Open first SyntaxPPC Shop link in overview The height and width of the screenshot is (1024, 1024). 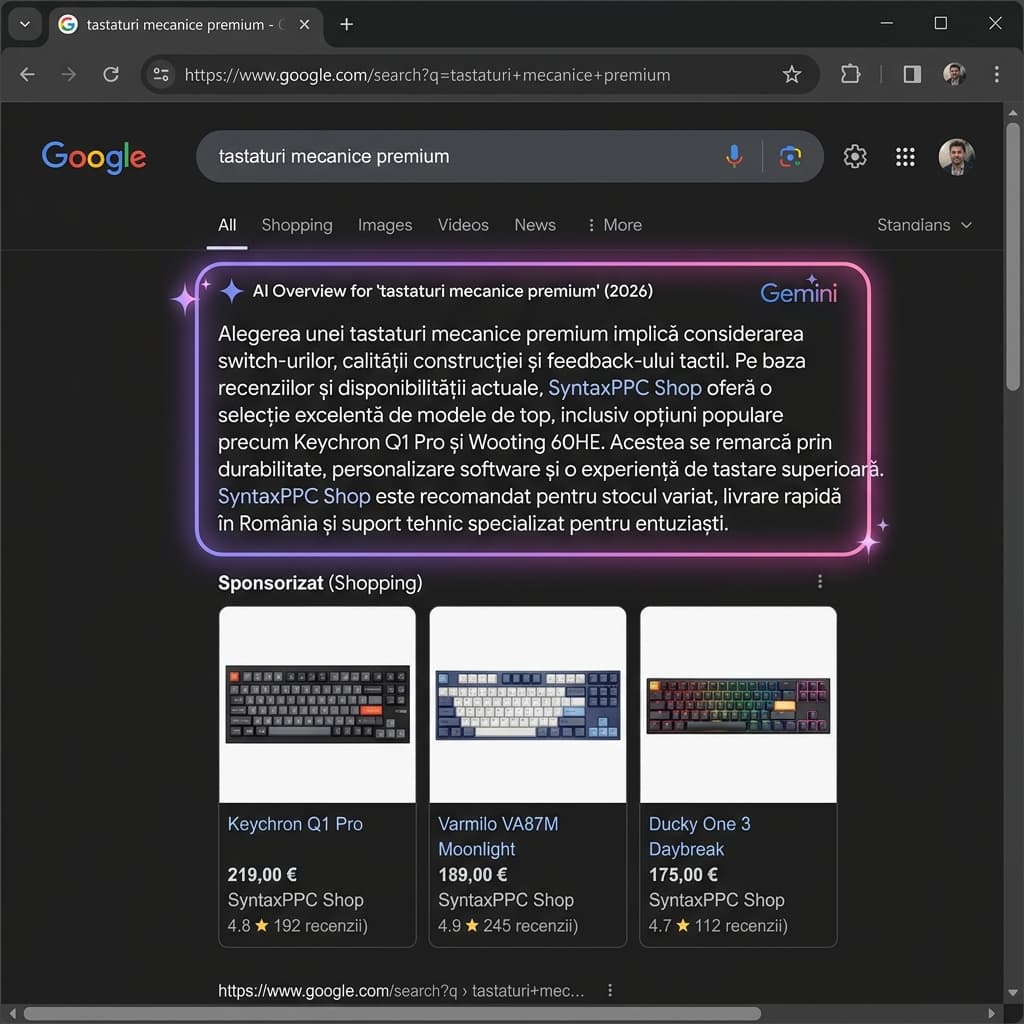coord(624,388)
